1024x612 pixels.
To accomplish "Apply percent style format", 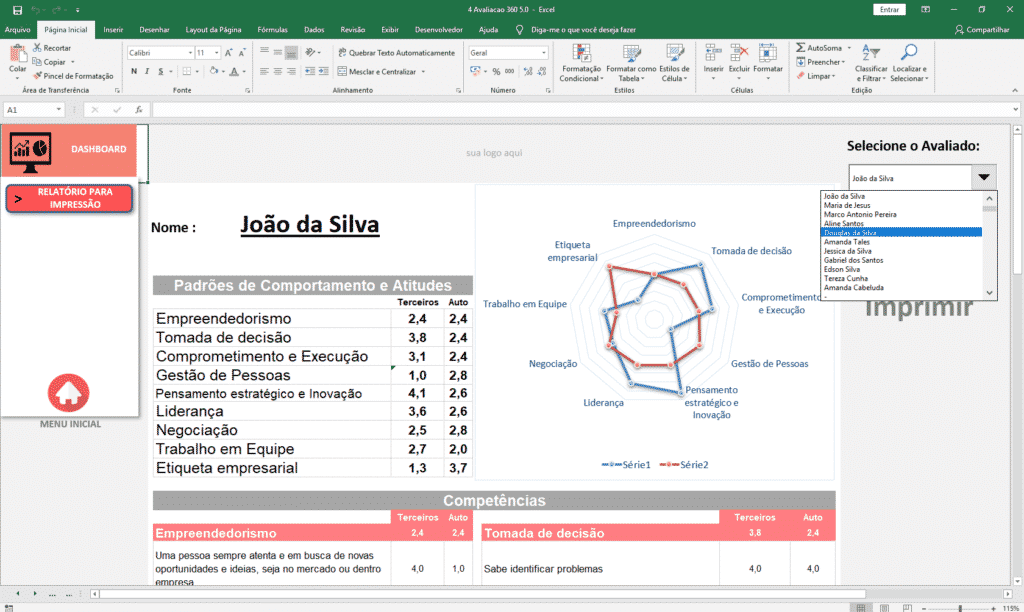I will (496, 71).
